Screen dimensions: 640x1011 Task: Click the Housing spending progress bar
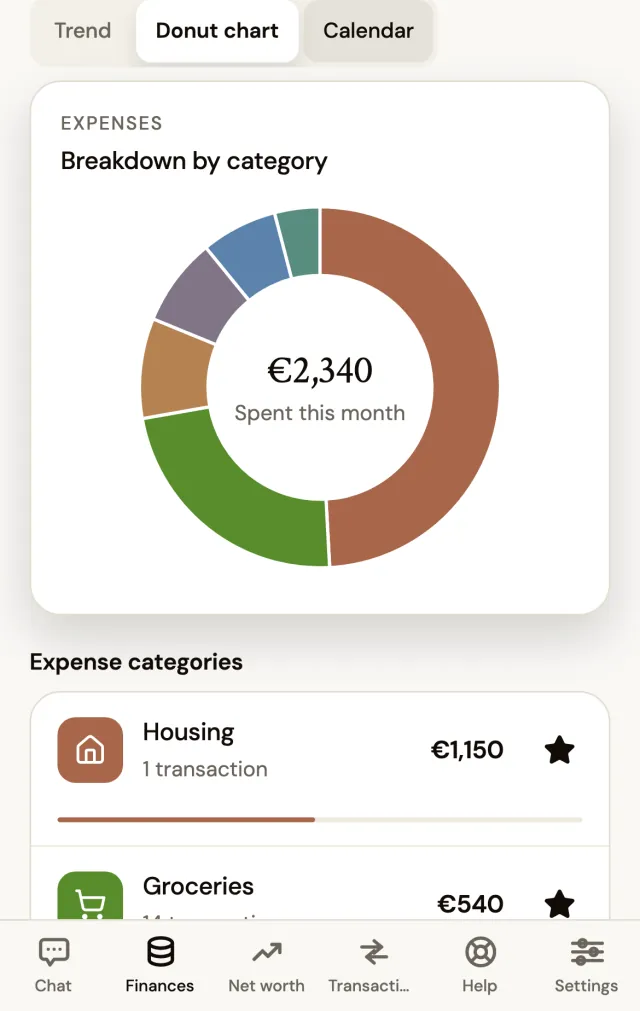click(320, 820)
